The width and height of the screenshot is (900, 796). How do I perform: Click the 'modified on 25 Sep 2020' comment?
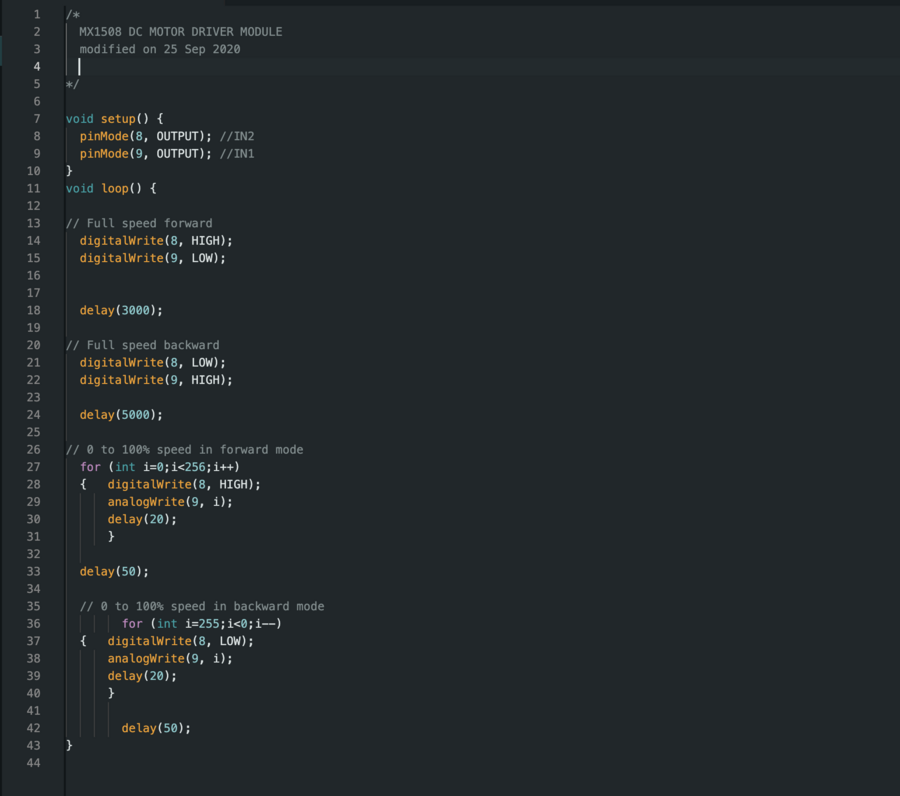(x=160, y=49)
